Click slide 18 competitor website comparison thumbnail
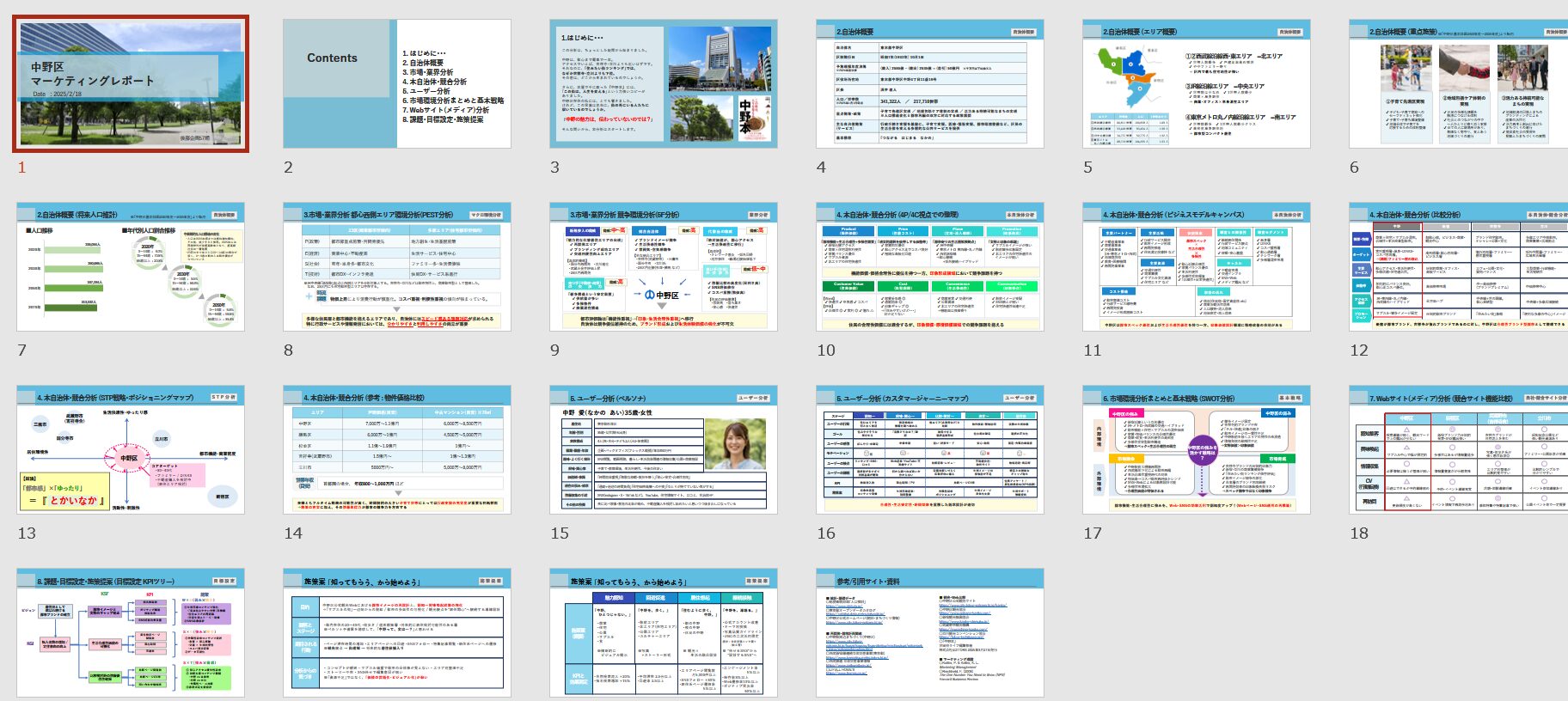Screen dimensions: 1568x701 pos(1461,450)
